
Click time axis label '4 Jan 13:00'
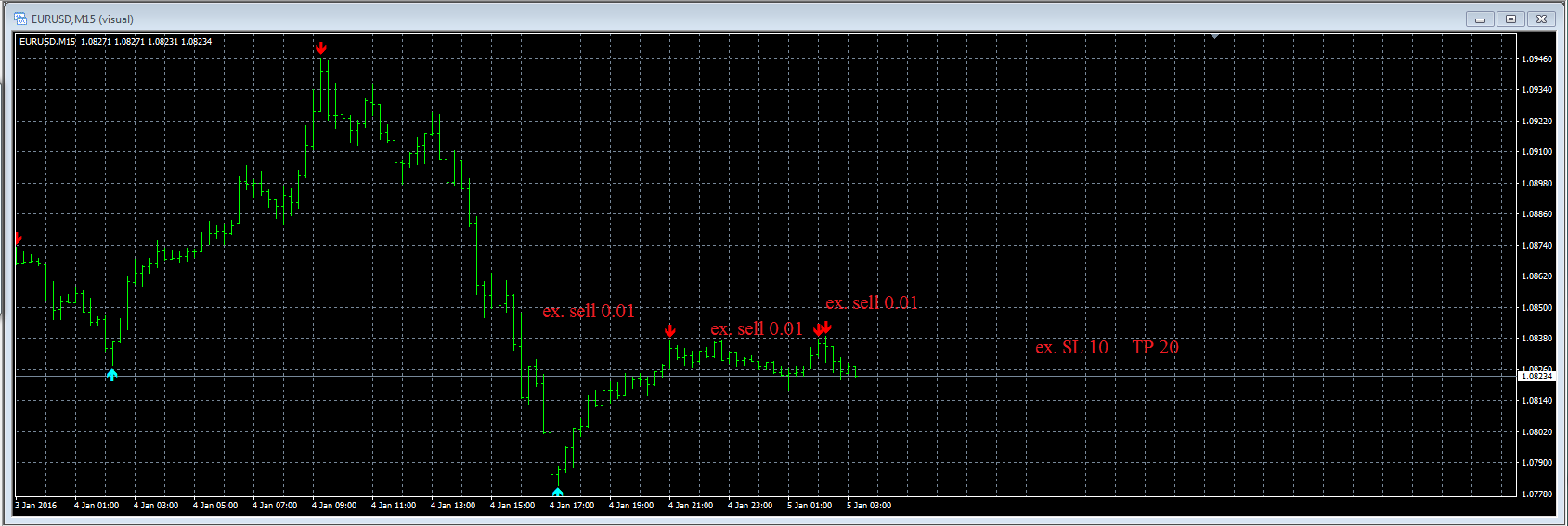pyautogui.click(x=453, y=506)
